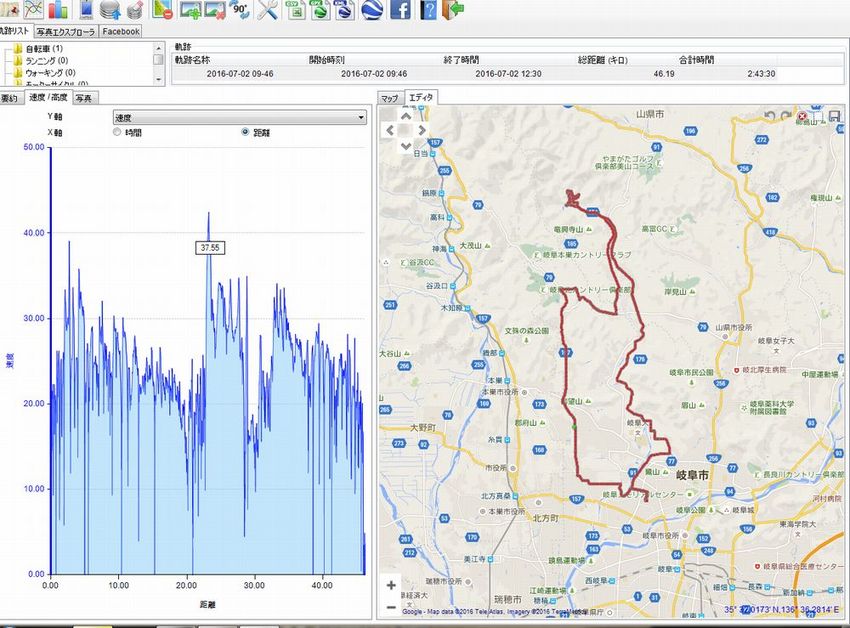Switch to the エディタ tab

[421, 97]
